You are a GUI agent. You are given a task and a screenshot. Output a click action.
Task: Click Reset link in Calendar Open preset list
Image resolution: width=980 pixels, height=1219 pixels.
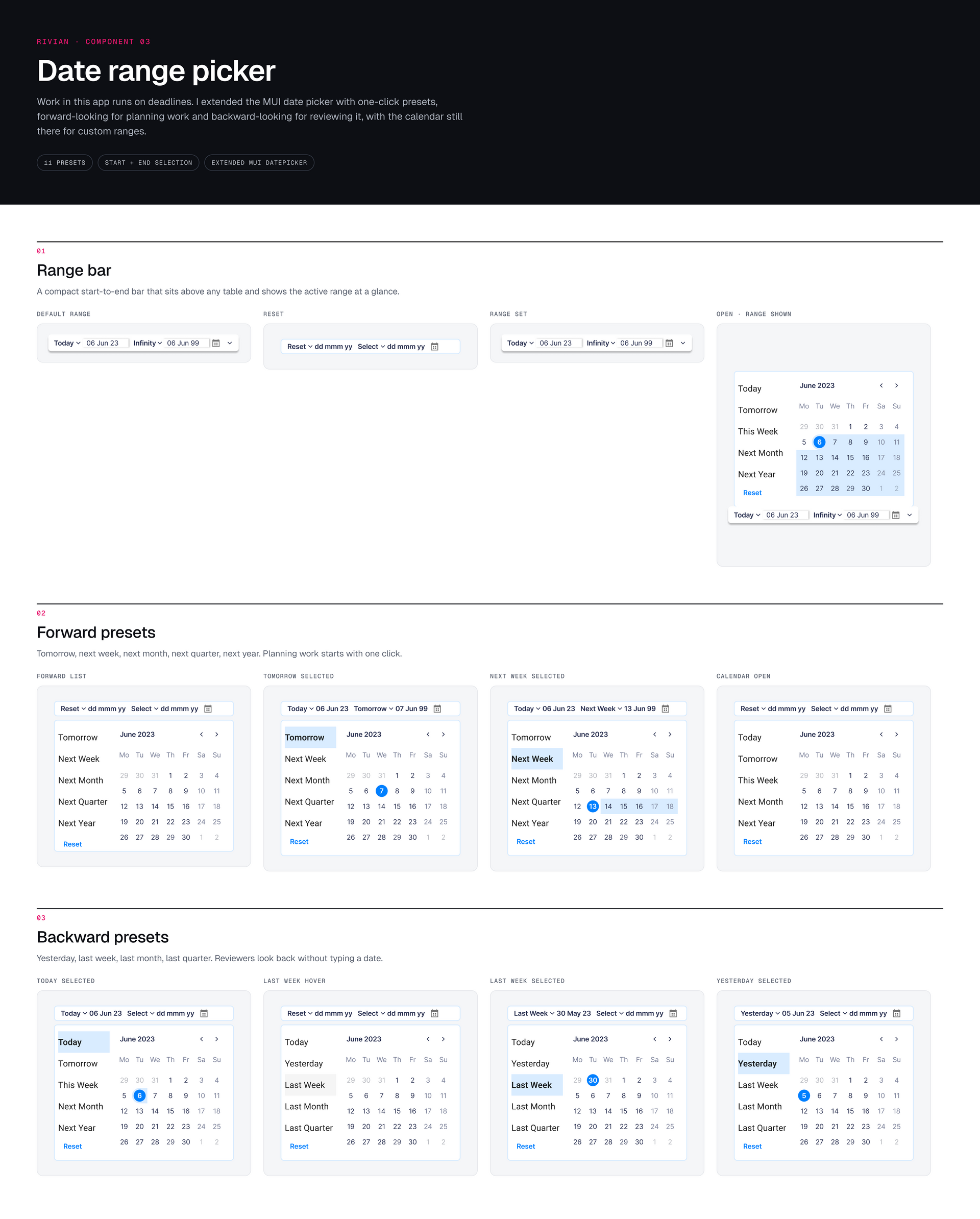[752, 842]
